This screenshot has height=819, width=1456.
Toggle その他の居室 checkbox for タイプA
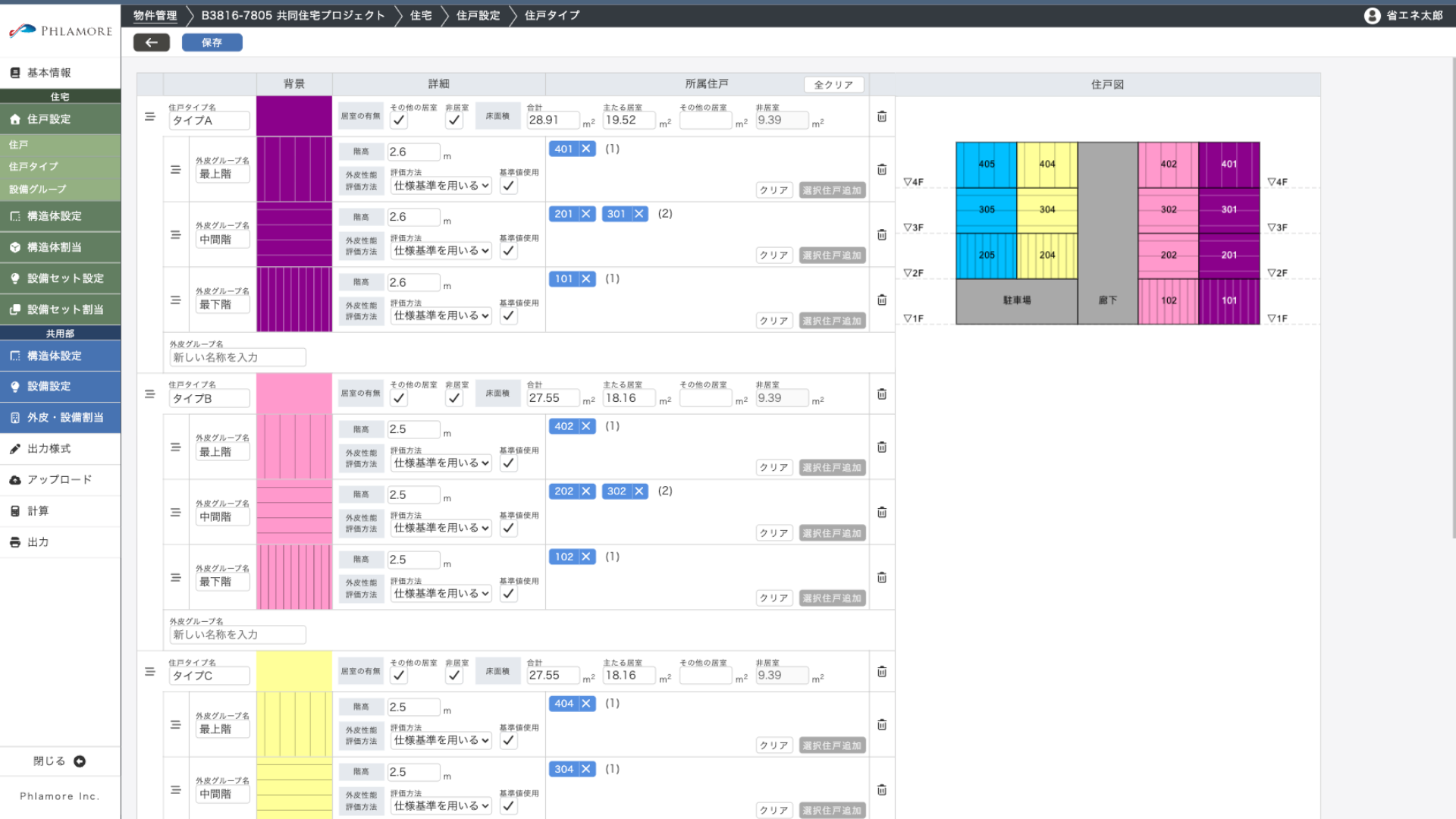[x=399, y=121]
